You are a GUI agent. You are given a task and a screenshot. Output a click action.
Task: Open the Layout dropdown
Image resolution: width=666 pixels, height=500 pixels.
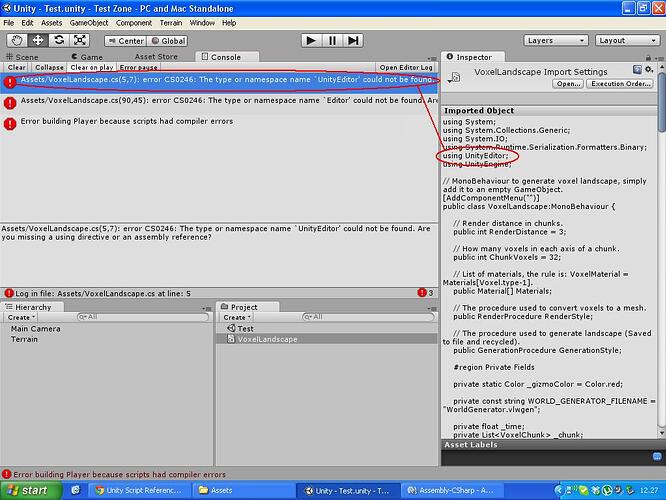pos(627,40)
